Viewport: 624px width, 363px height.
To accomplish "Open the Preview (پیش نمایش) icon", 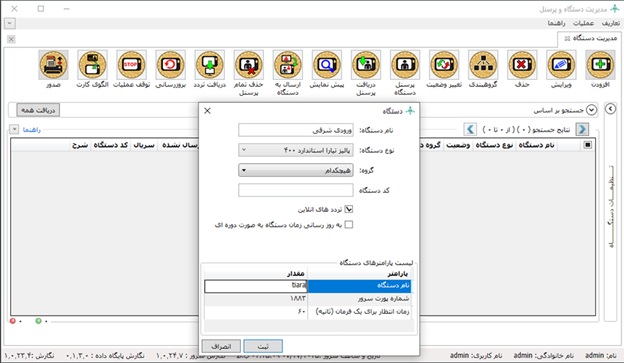I will tap(326, 65).
